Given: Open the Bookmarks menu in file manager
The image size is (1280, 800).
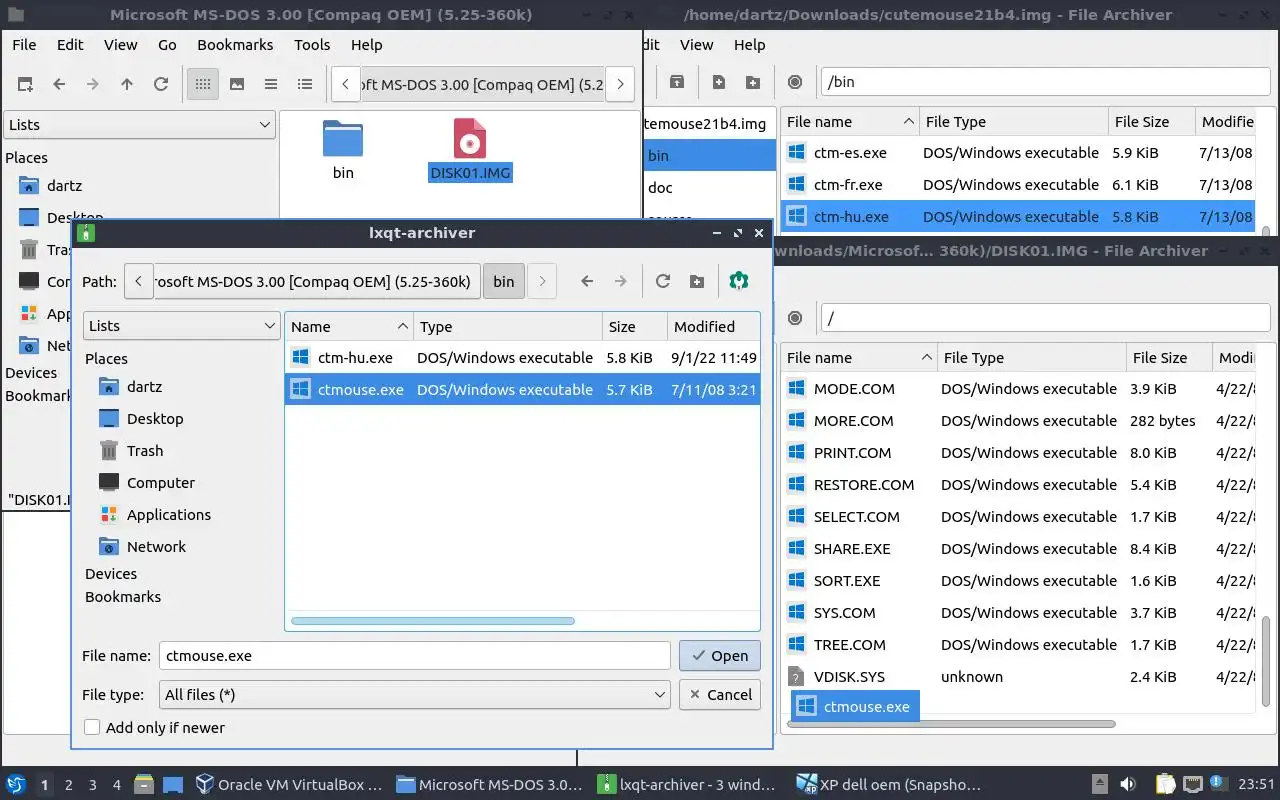Looking at the screenshot, I should coord(235,45).
